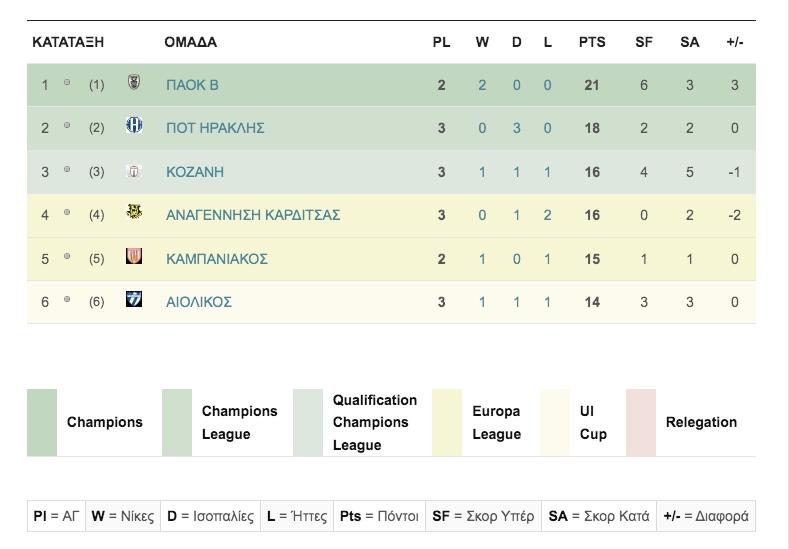Viewport: 789px width, 549px height.
Task: Click ΠΑΟΚ Β wins count of 2
Action: tap(482, 85)
